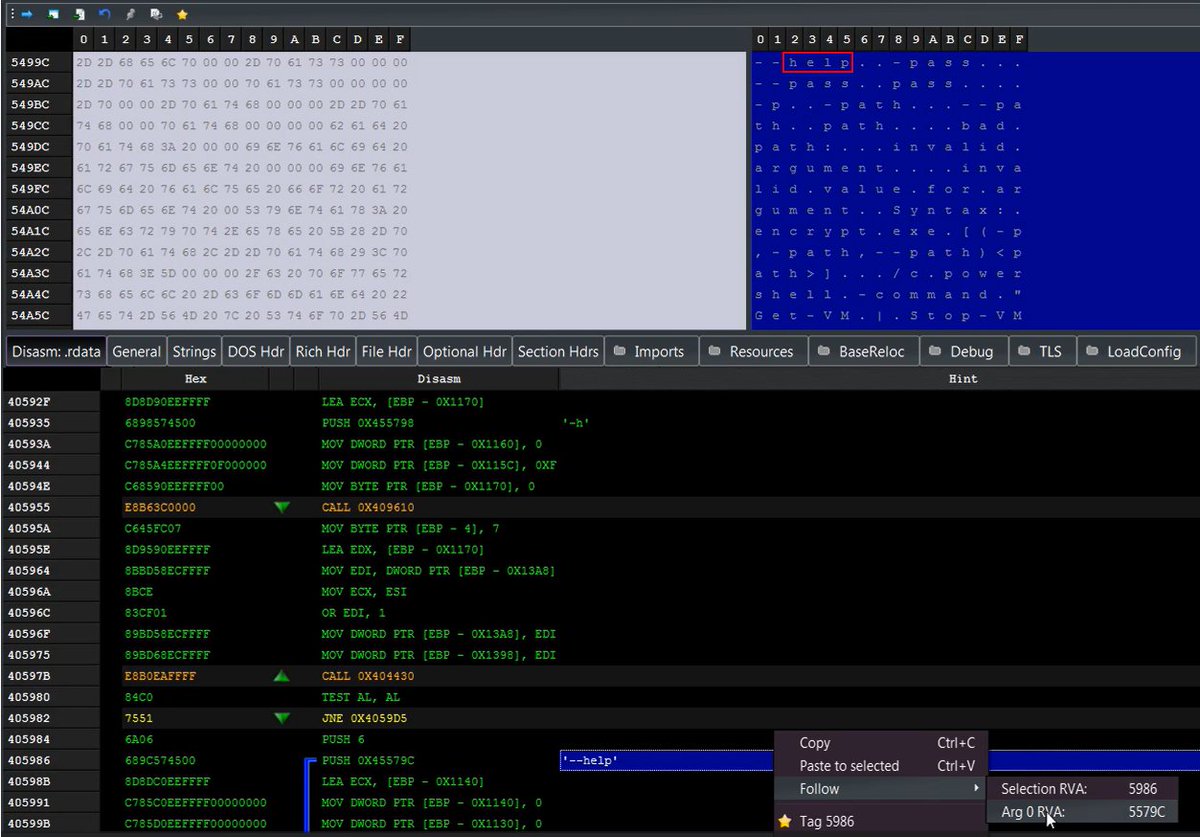Switch to the General tab
Screen dimensions: 1200x837
(137, 351)
